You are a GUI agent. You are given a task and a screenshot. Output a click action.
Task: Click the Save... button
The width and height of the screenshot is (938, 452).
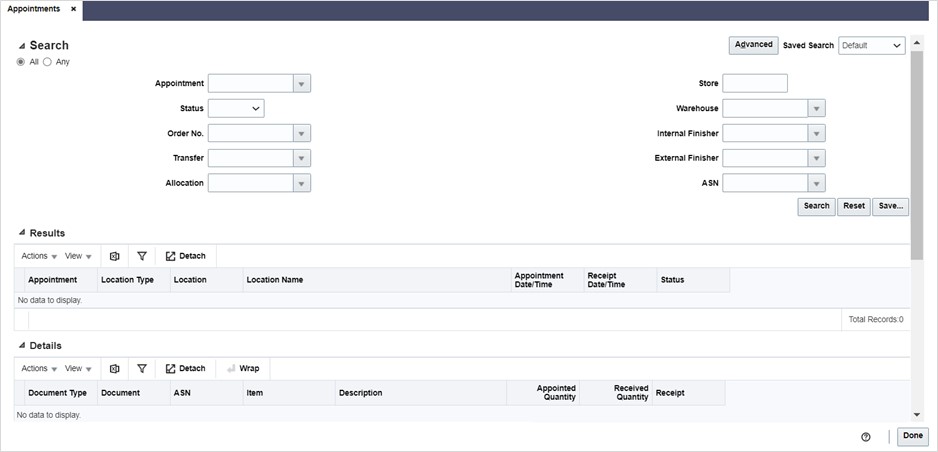tap(891, 206)
